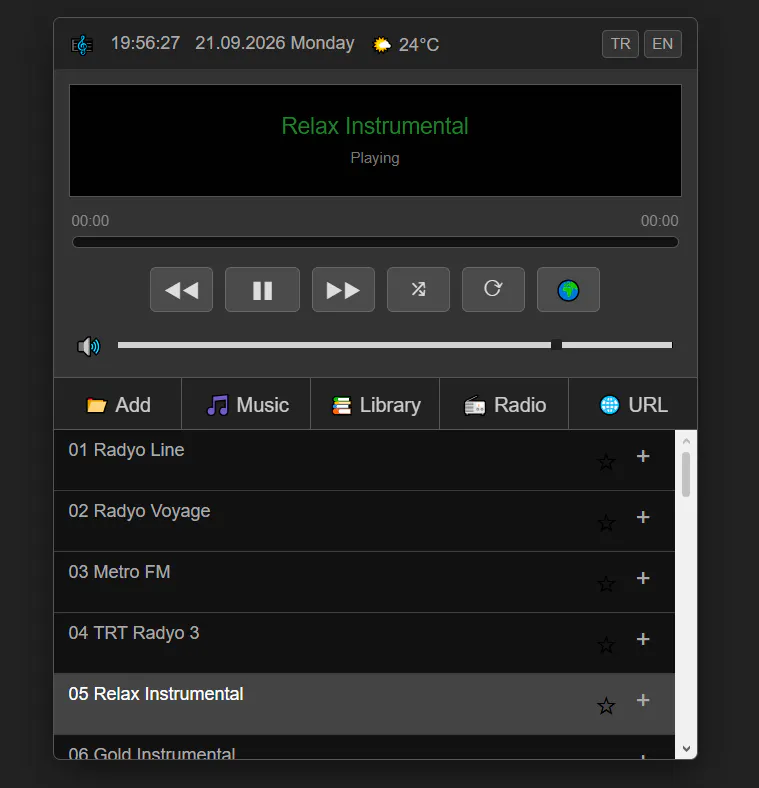Open the URL tab
The width and height of the screenshot is (759, 788).
[633, 405]
